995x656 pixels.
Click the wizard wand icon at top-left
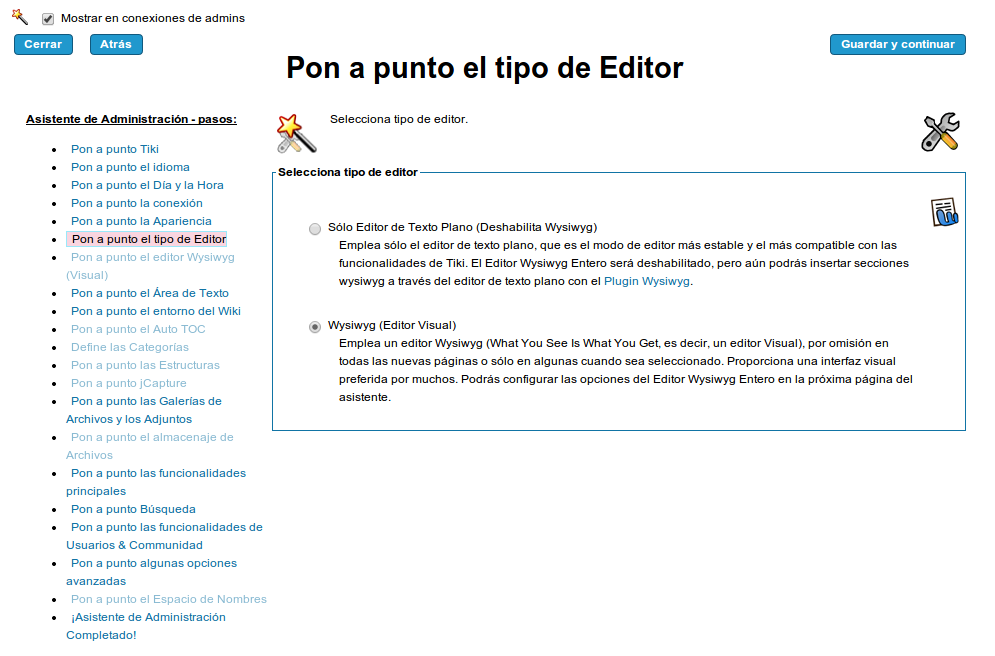19,16
